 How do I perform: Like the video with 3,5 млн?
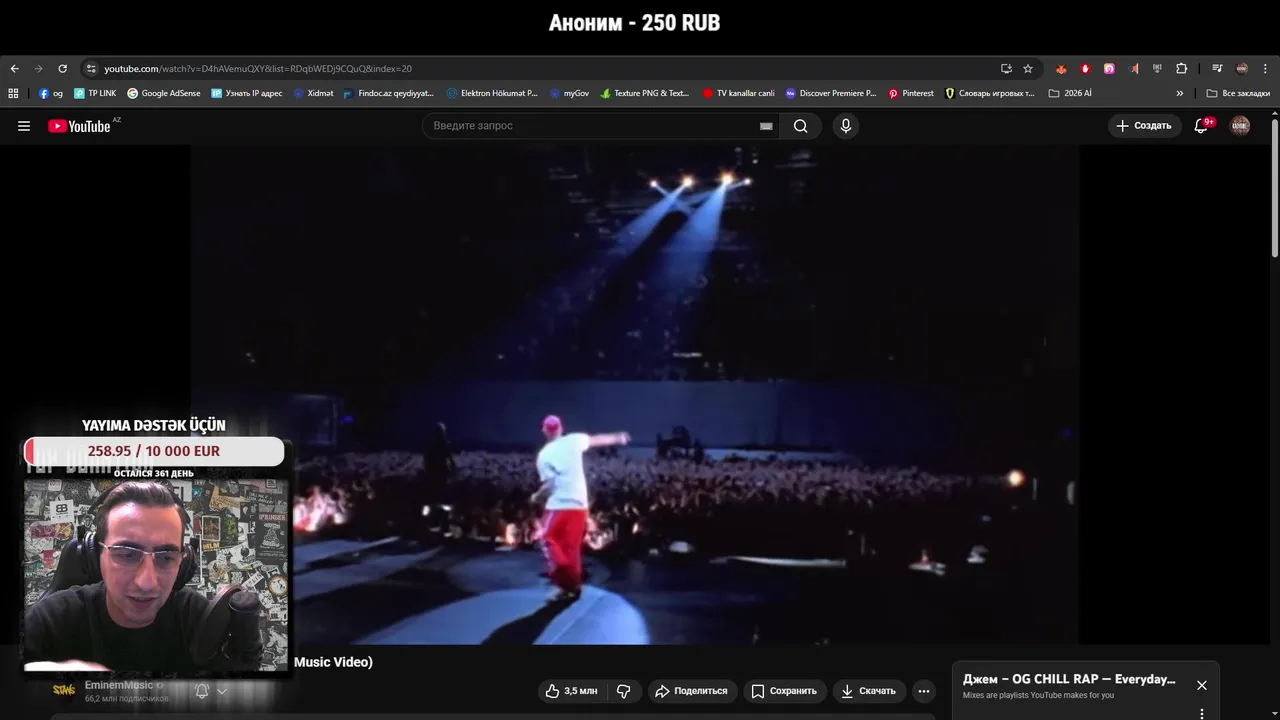coord(572,691)
